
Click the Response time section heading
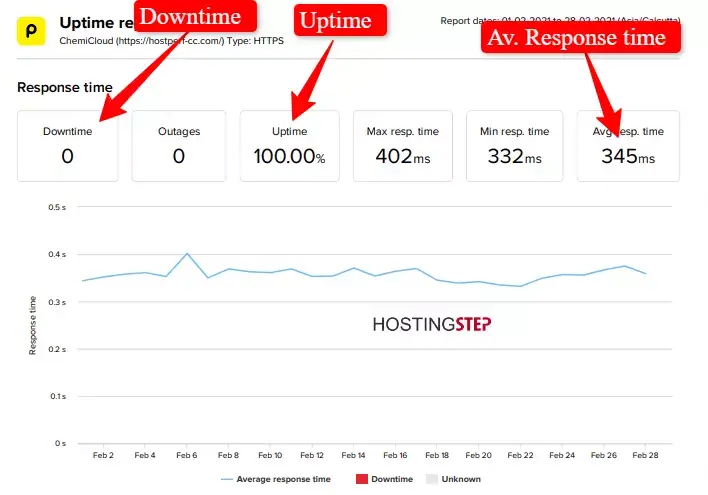(65, 87)
